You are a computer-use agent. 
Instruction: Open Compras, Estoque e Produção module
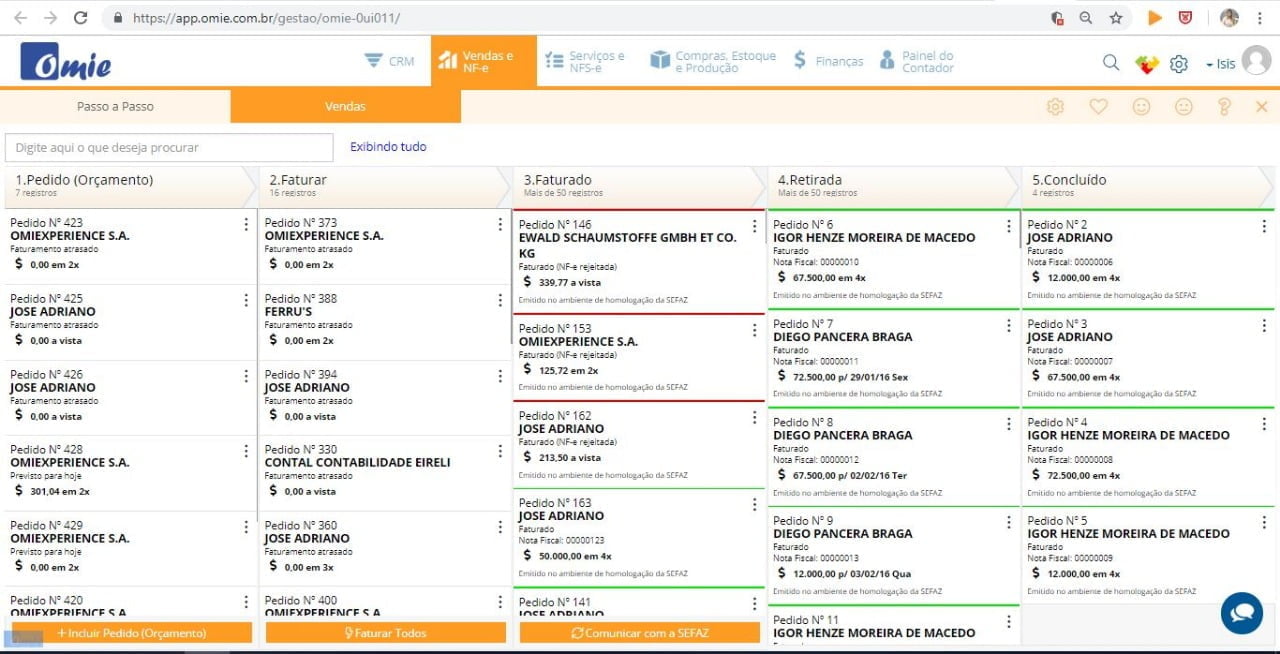point(713,62)
